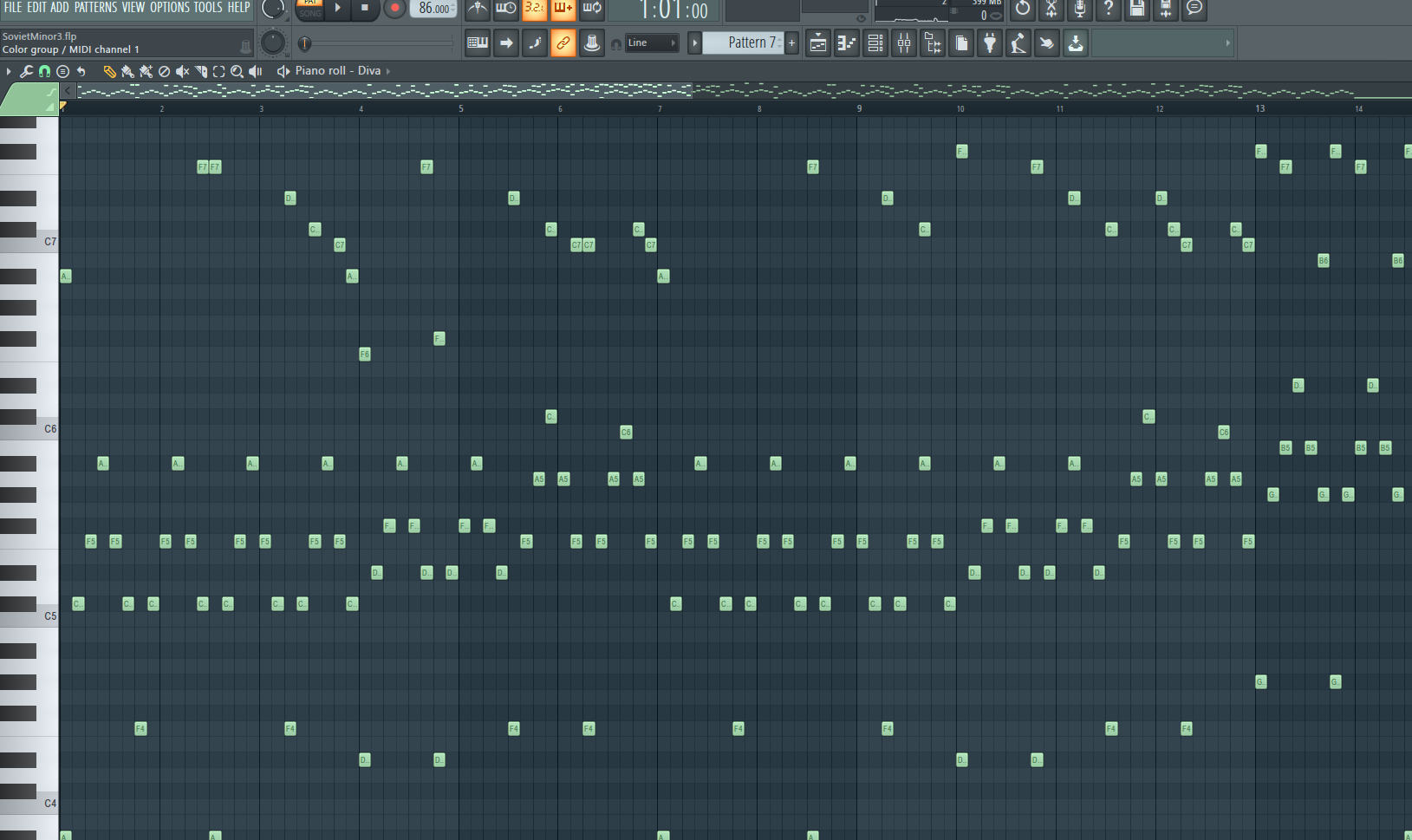Select the Playback scrub tool
This screenshot has width=1412, height=840.
coord(256,71)
